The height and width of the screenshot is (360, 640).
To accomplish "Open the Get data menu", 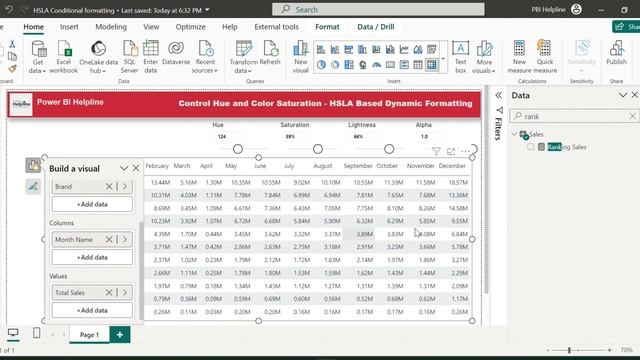I will tap(38, 57).
